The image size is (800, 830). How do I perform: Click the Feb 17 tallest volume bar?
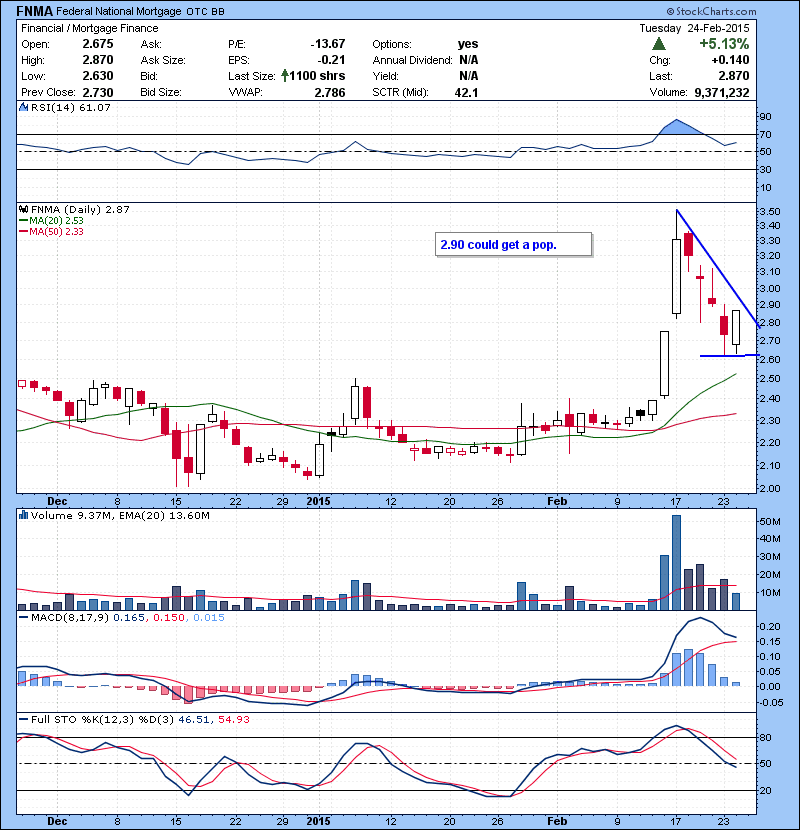click(676, 563)
